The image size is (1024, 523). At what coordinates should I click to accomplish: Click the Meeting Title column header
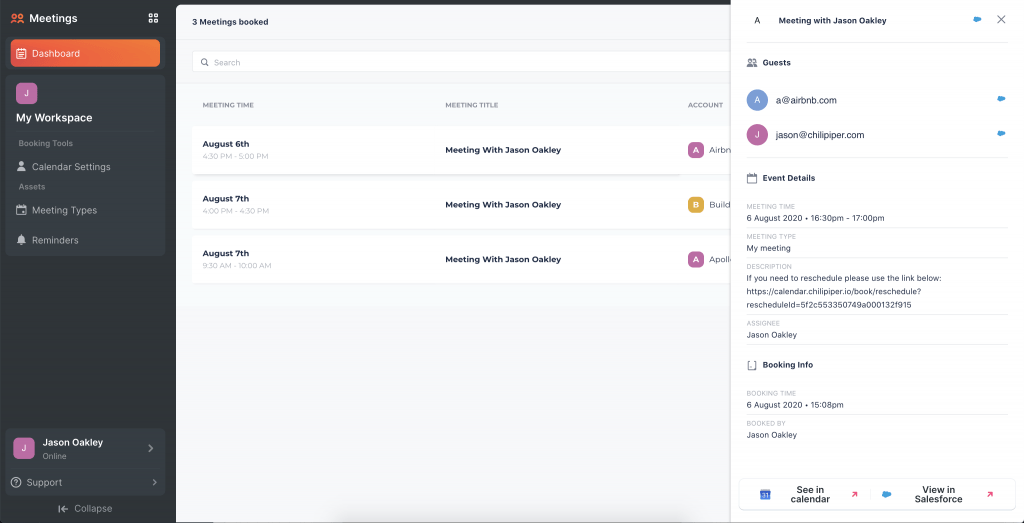click(472, 105)
